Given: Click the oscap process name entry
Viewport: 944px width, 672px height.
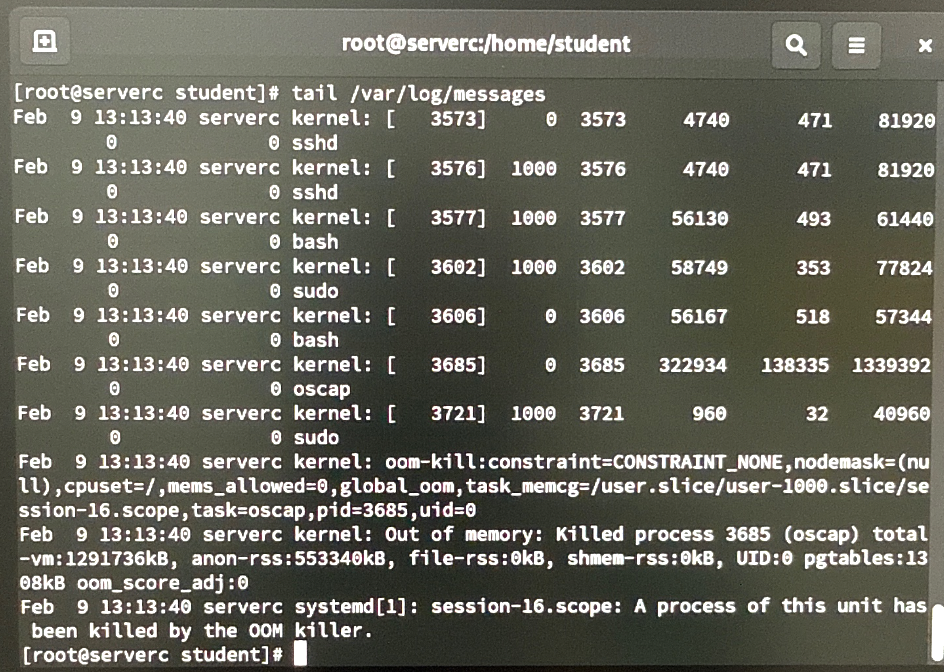Looking at the screenshot, I should pyautogui.click(x=321, y=389).
